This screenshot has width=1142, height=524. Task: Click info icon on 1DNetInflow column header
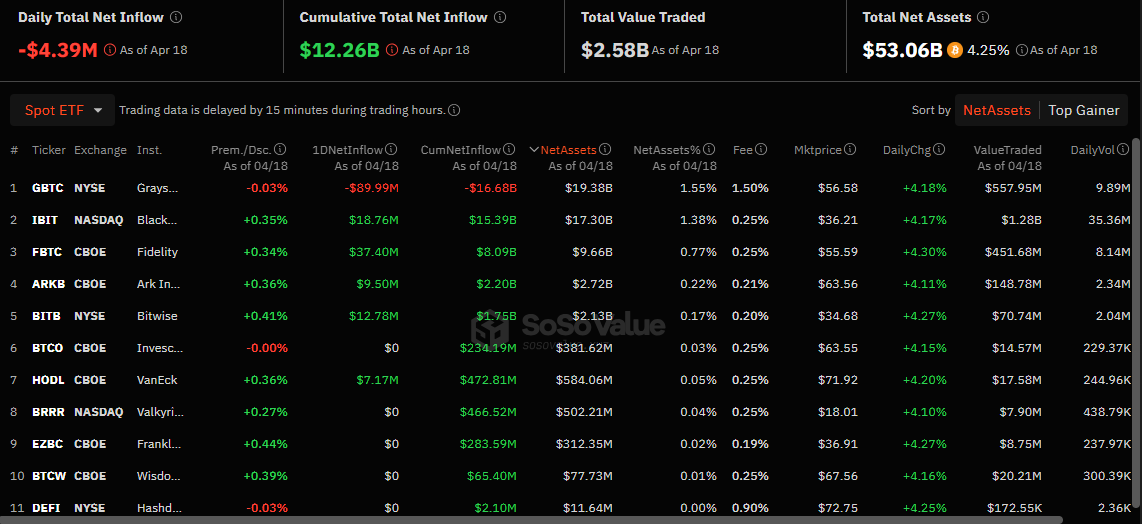[391, 149]
